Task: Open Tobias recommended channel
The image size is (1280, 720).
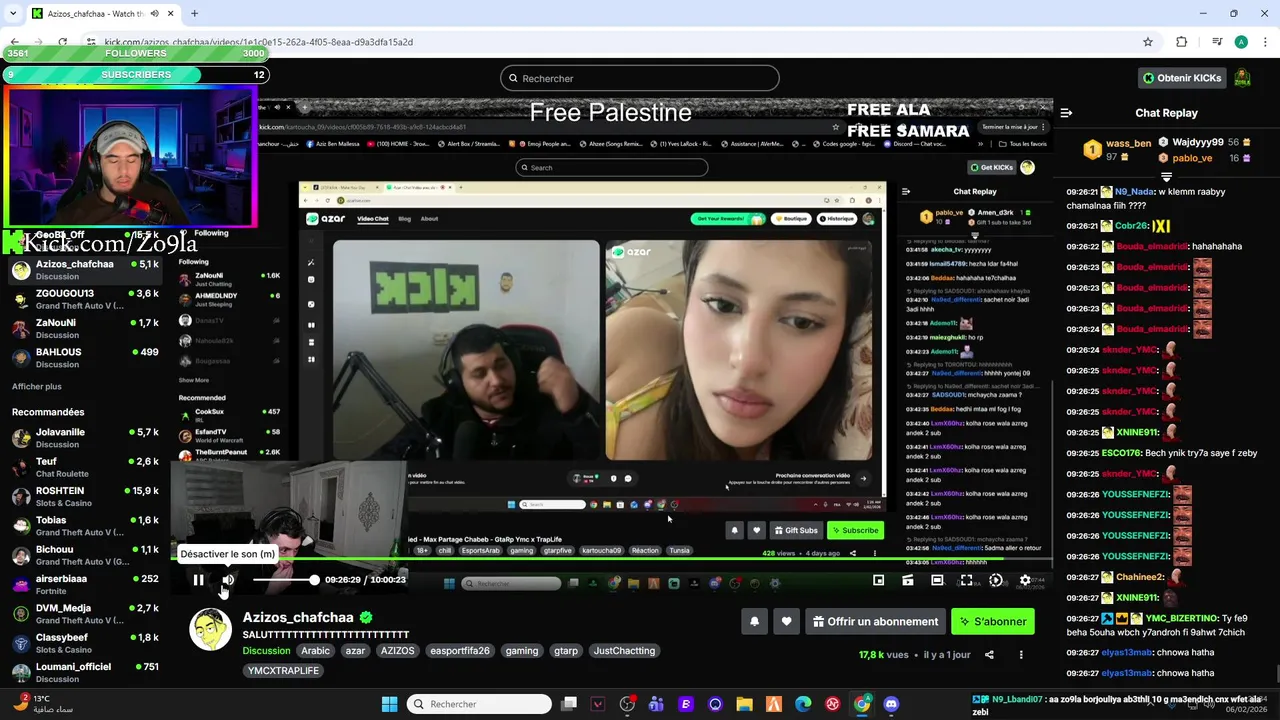Action: pos(85,526)
